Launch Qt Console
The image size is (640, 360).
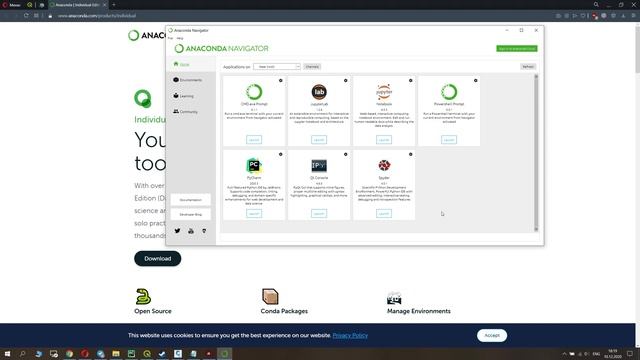319,213
